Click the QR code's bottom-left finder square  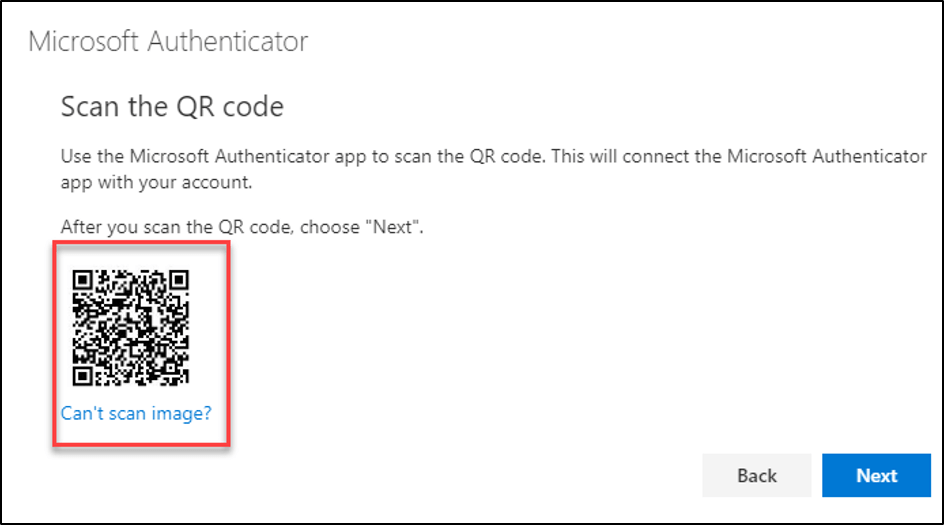coord(85,373)
